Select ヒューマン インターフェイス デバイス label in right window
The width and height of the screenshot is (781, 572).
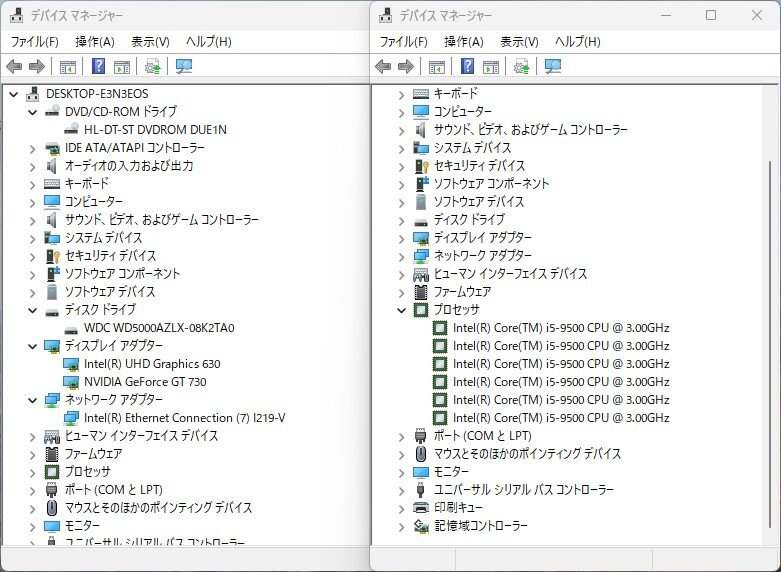[x=511, y=274]
